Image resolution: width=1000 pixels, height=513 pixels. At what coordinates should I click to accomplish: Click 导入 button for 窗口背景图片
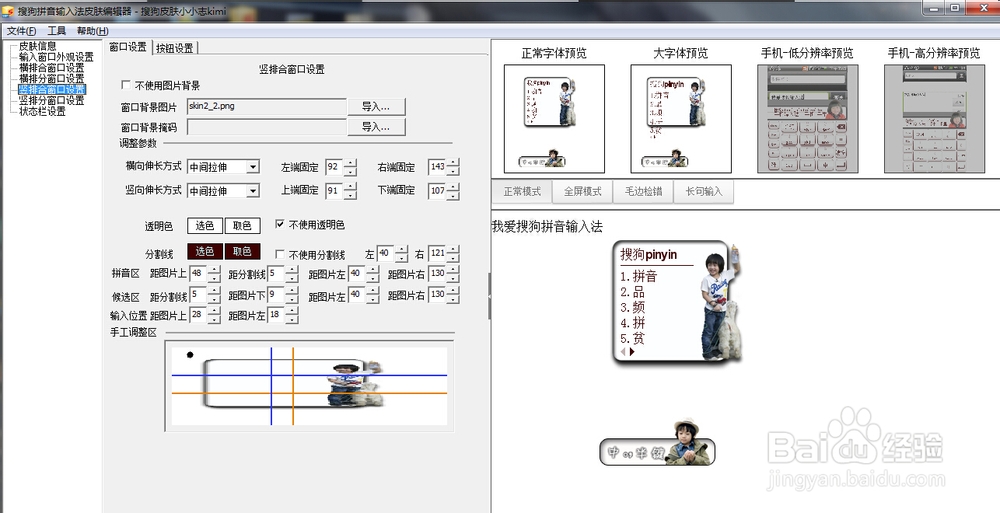377,107
